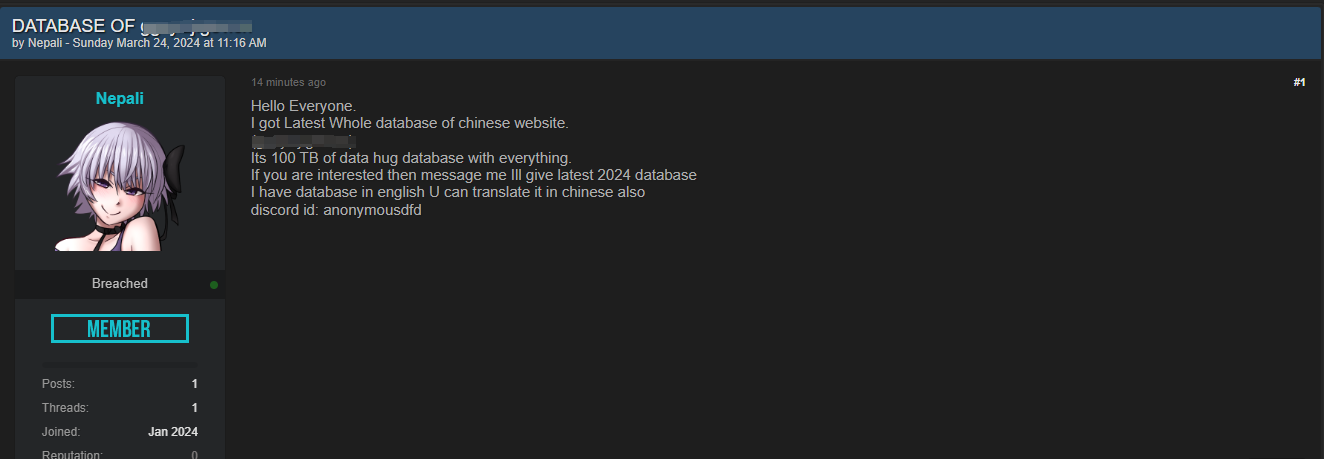The height and width of the screenshot is (459, 1324).
Task: Click the MEMBER rank badge
Action: [x=120, y=329]
